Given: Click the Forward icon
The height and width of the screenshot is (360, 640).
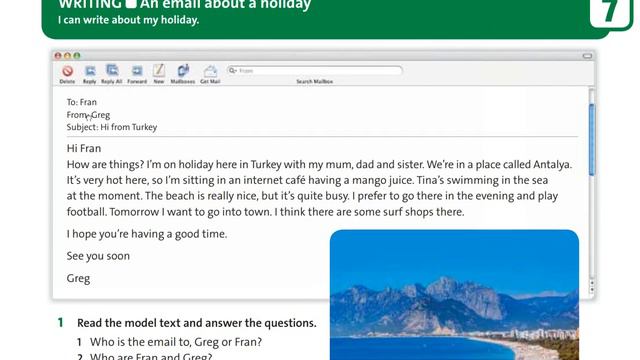Looking at the screenshot, I should tap(137, 71).
